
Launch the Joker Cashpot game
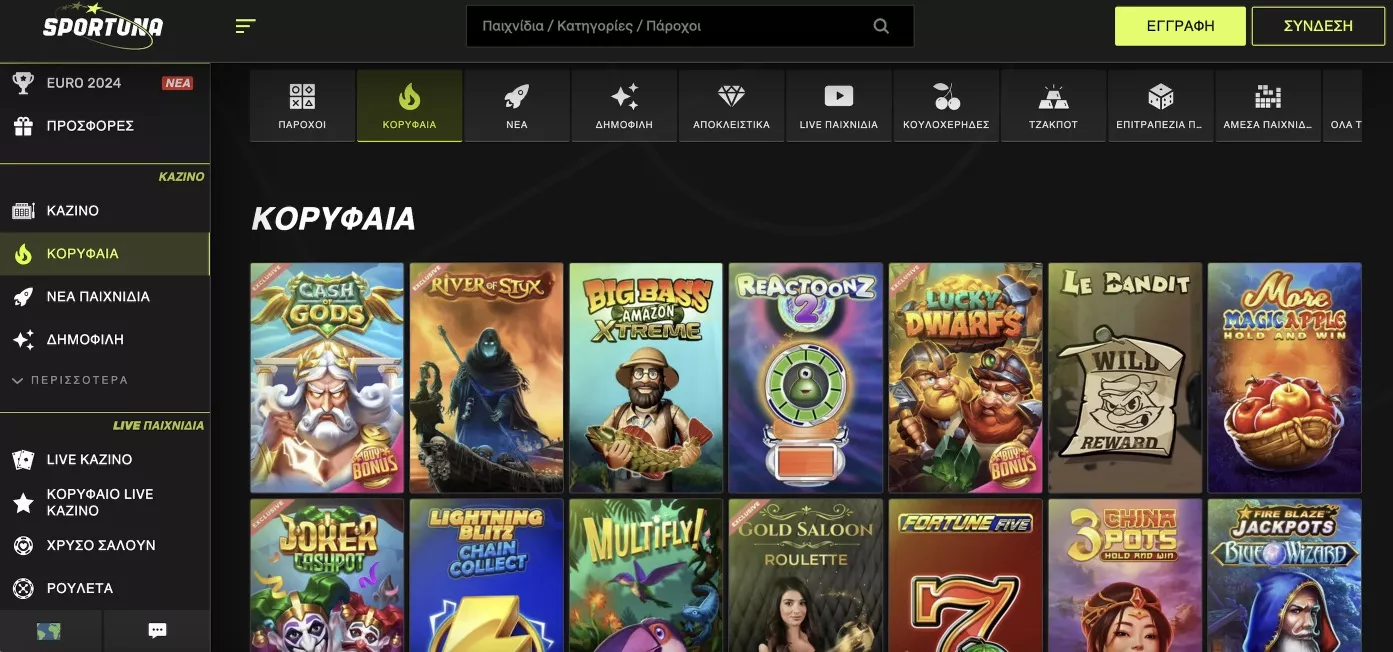tap(327, 576)
